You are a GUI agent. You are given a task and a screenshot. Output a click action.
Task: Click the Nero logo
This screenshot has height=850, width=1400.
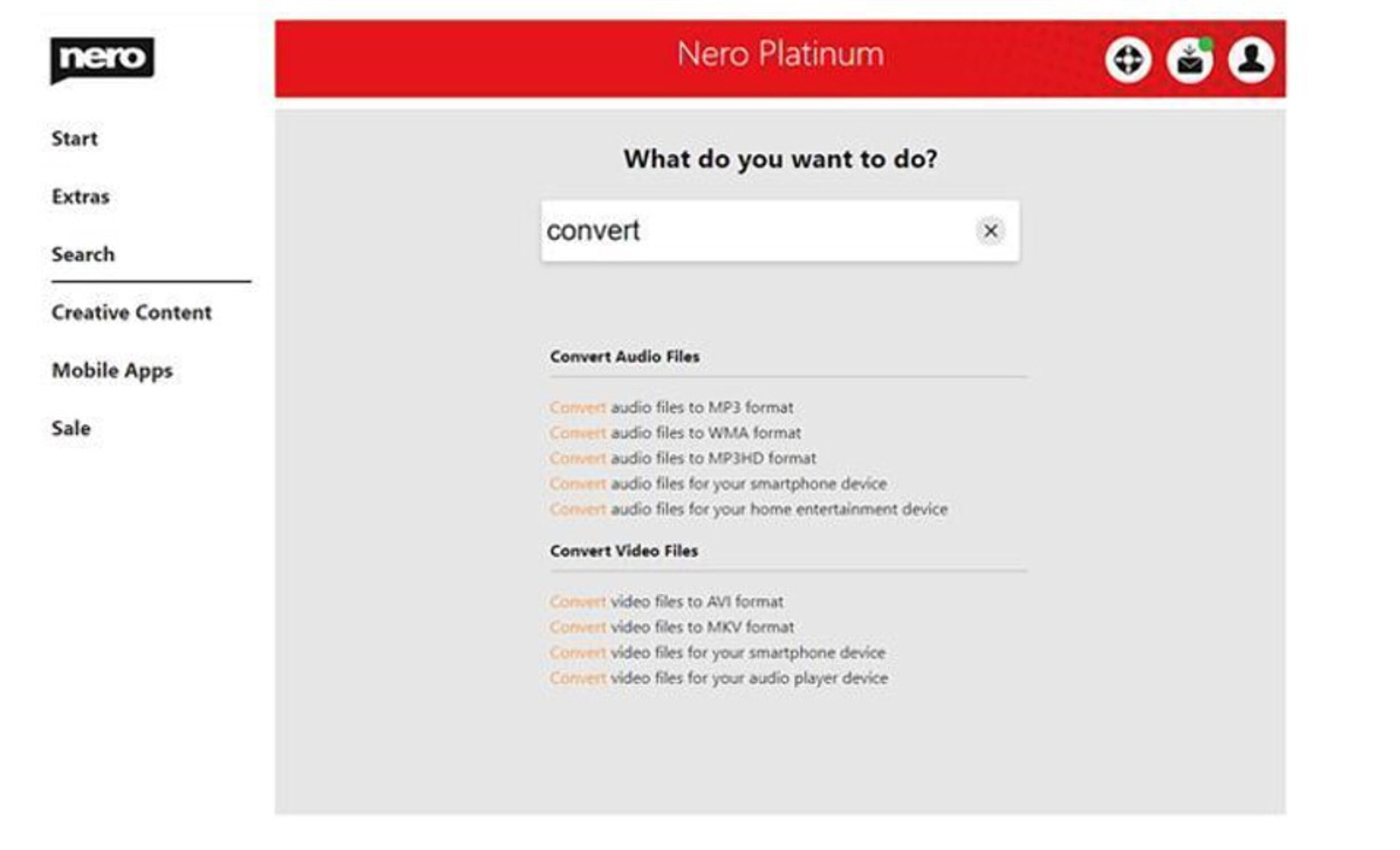click(x=102, y=58)
